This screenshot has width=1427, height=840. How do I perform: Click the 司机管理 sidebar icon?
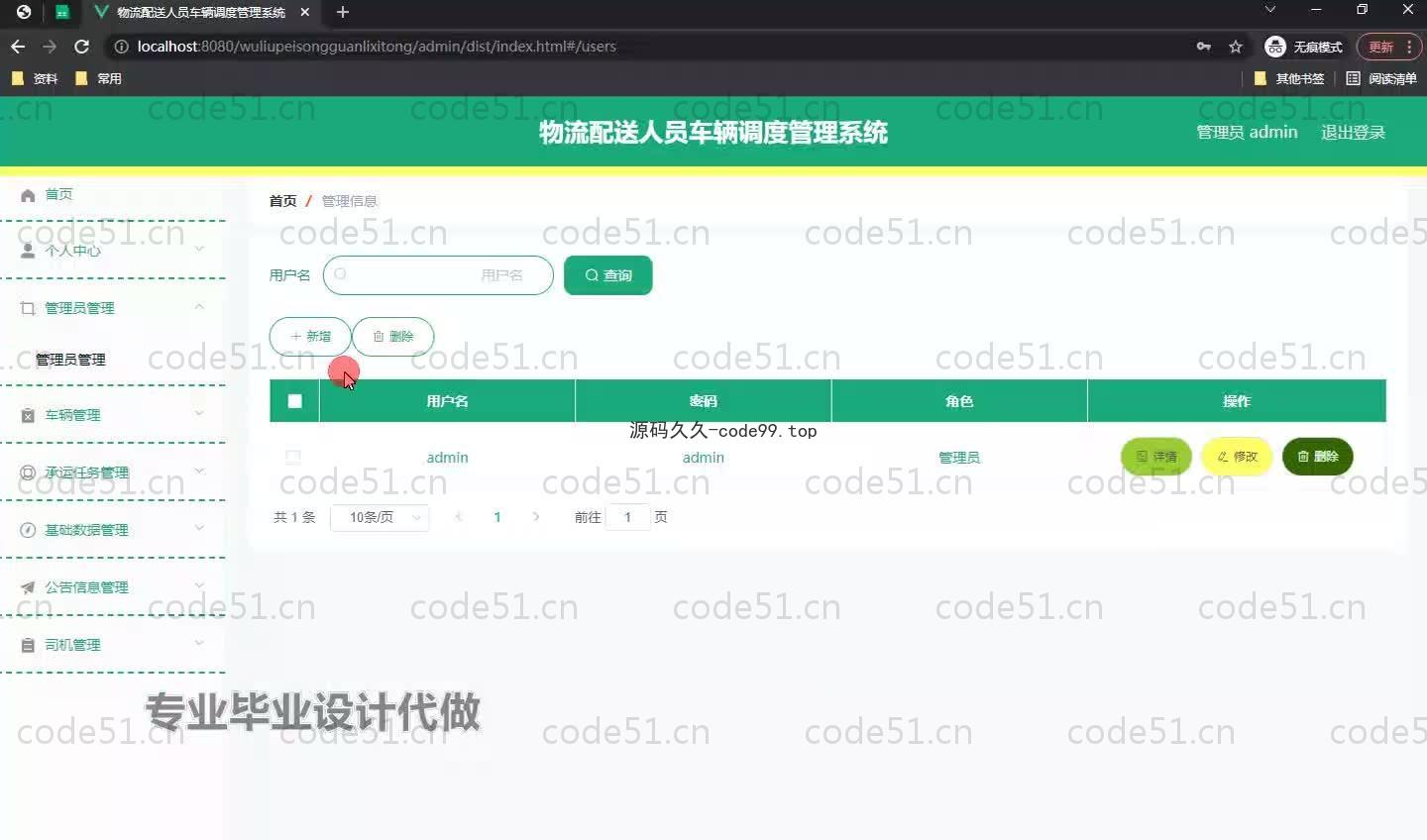[28, 645]
